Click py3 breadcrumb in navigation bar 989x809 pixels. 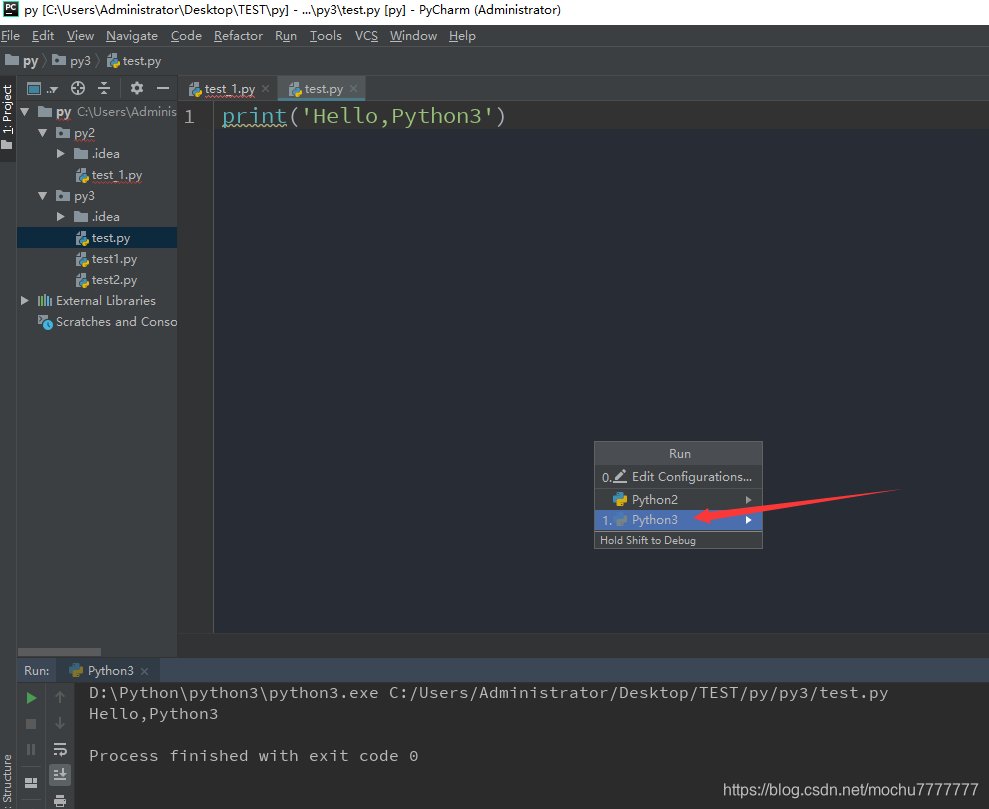point(71,61)
